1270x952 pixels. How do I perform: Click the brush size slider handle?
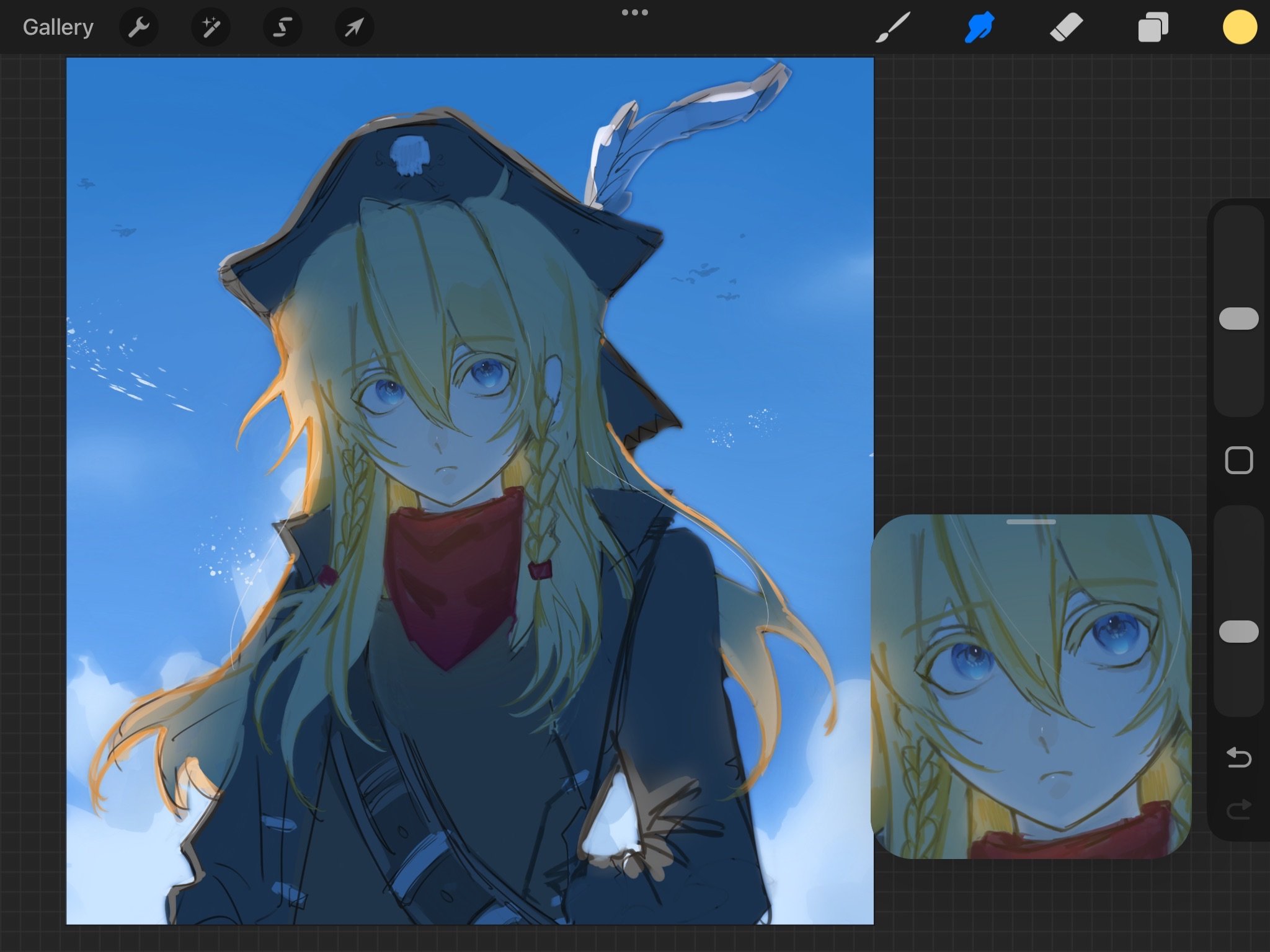[x=1238, y=319]
